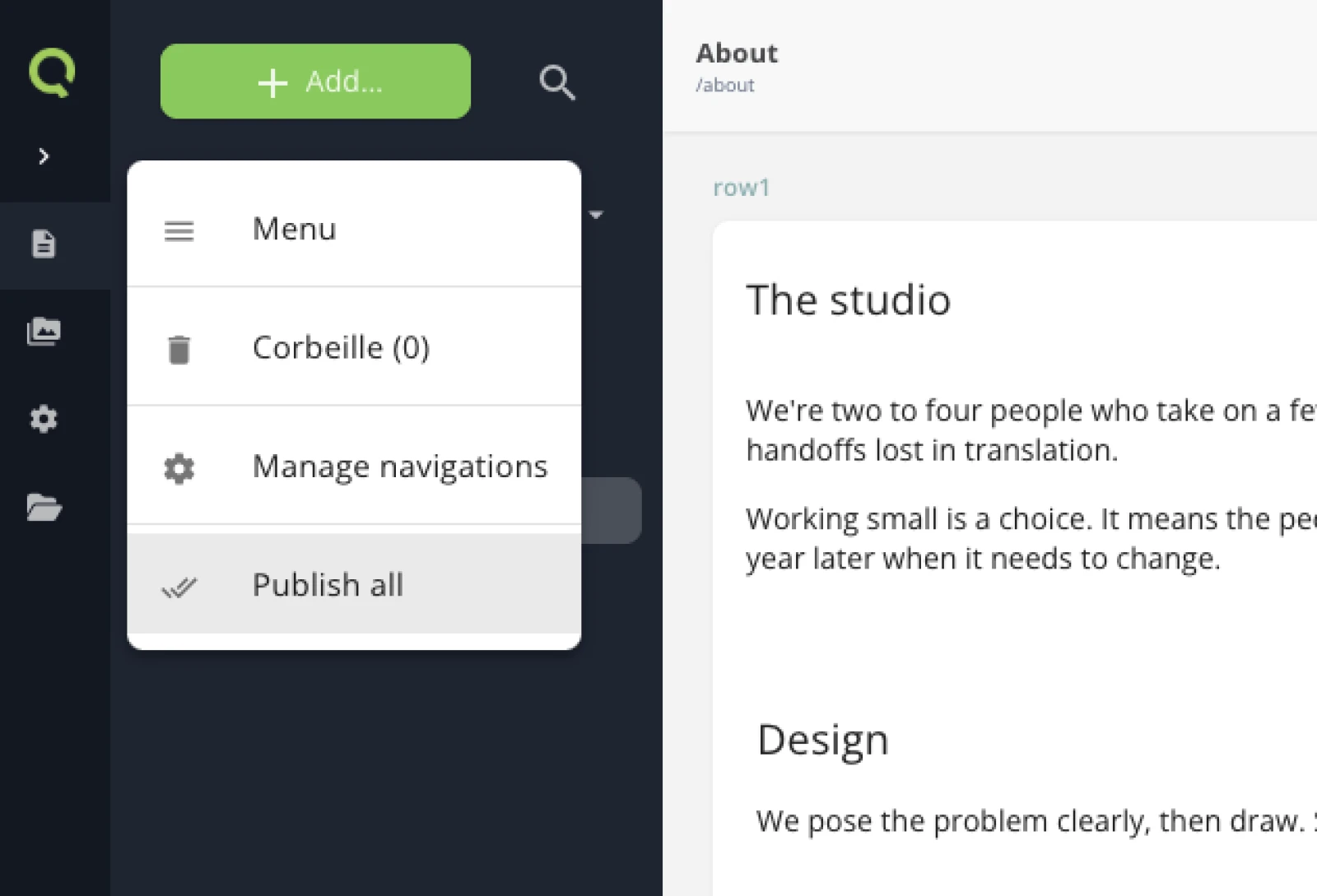Open the files folder icon in sidebar
Screen dimensions: 1317x896
tap(44, 508)
